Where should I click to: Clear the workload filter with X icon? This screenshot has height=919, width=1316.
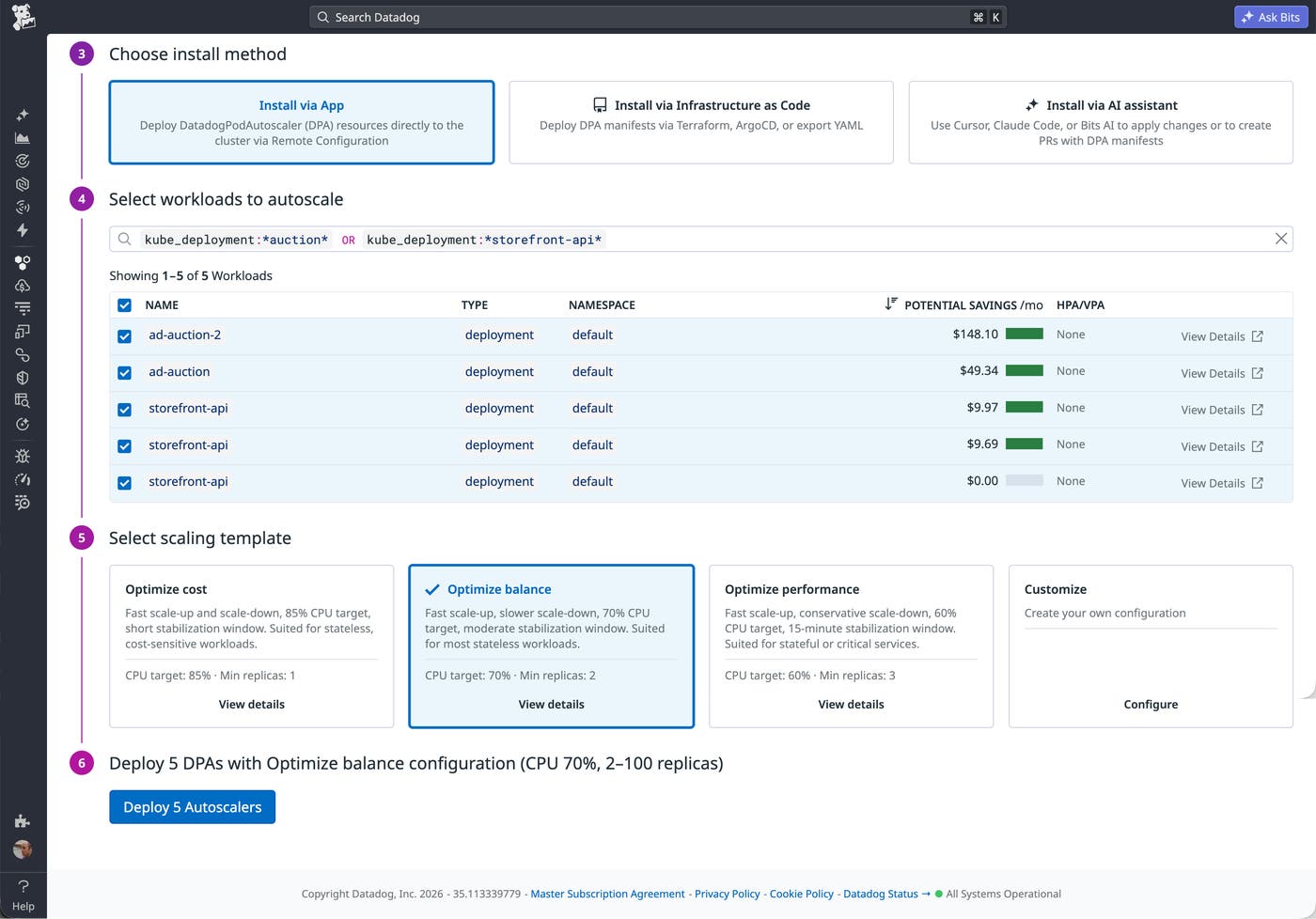pos(1281,239)
